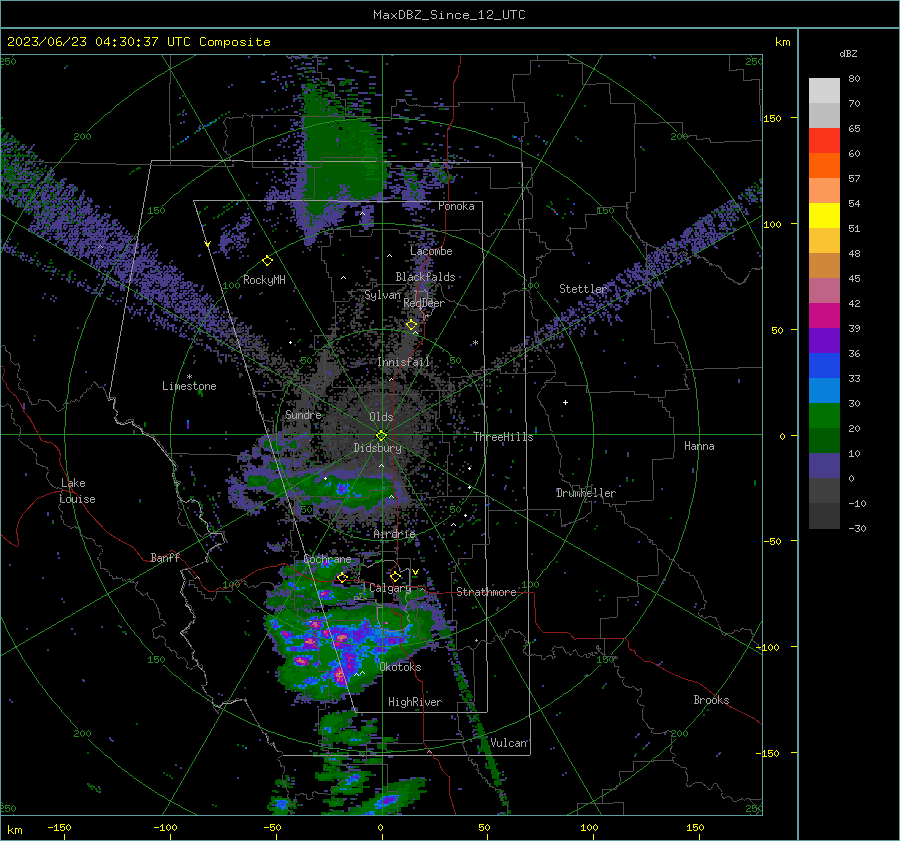Click the Brooks city label
Screen dimensions: 900x841
711,700
